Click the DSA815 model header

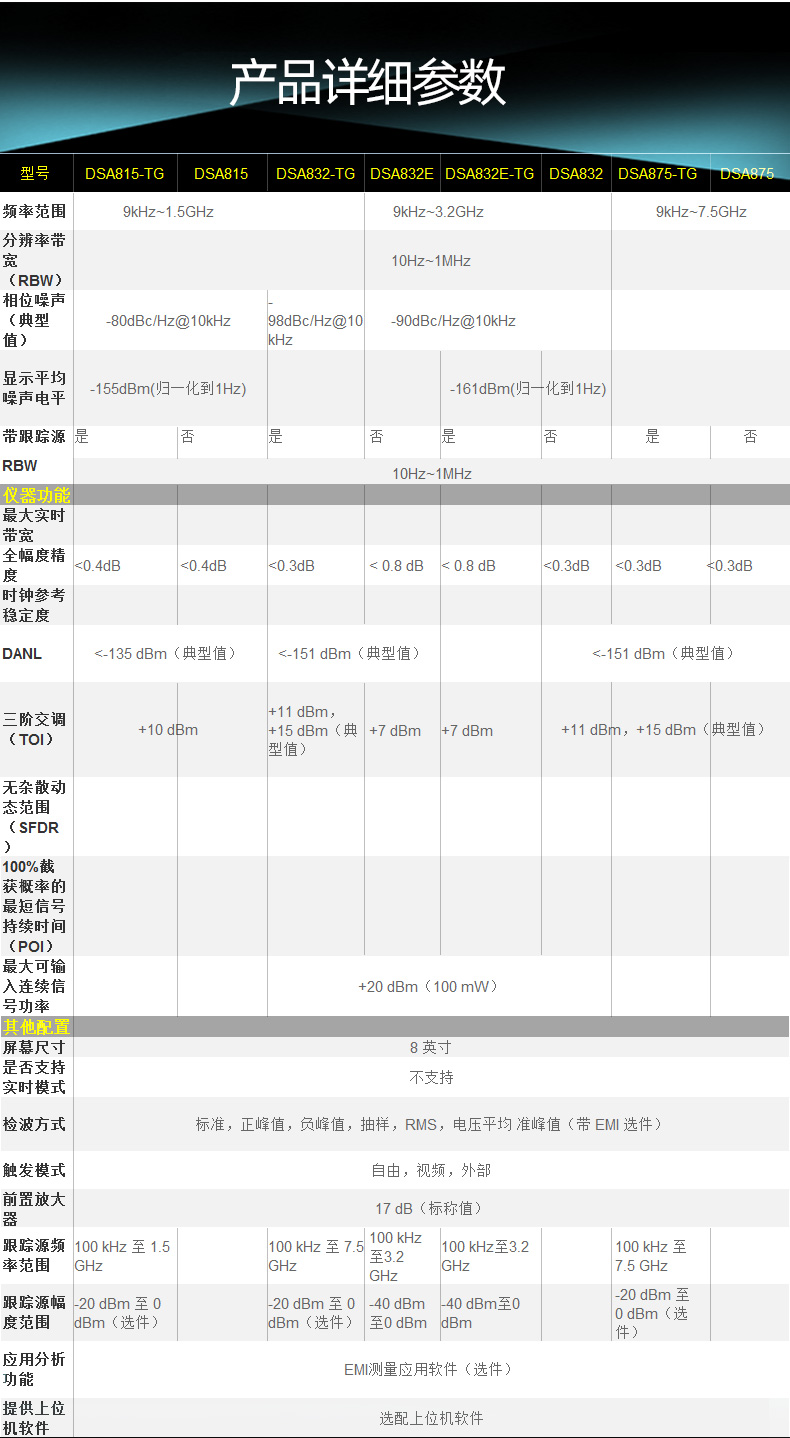221,173
